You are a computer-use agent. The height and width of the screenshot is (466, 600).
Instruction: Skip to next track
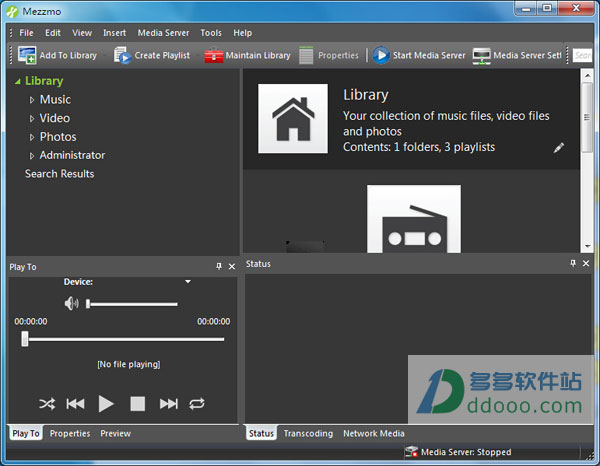pyautogui.click(x=169, y=404)
